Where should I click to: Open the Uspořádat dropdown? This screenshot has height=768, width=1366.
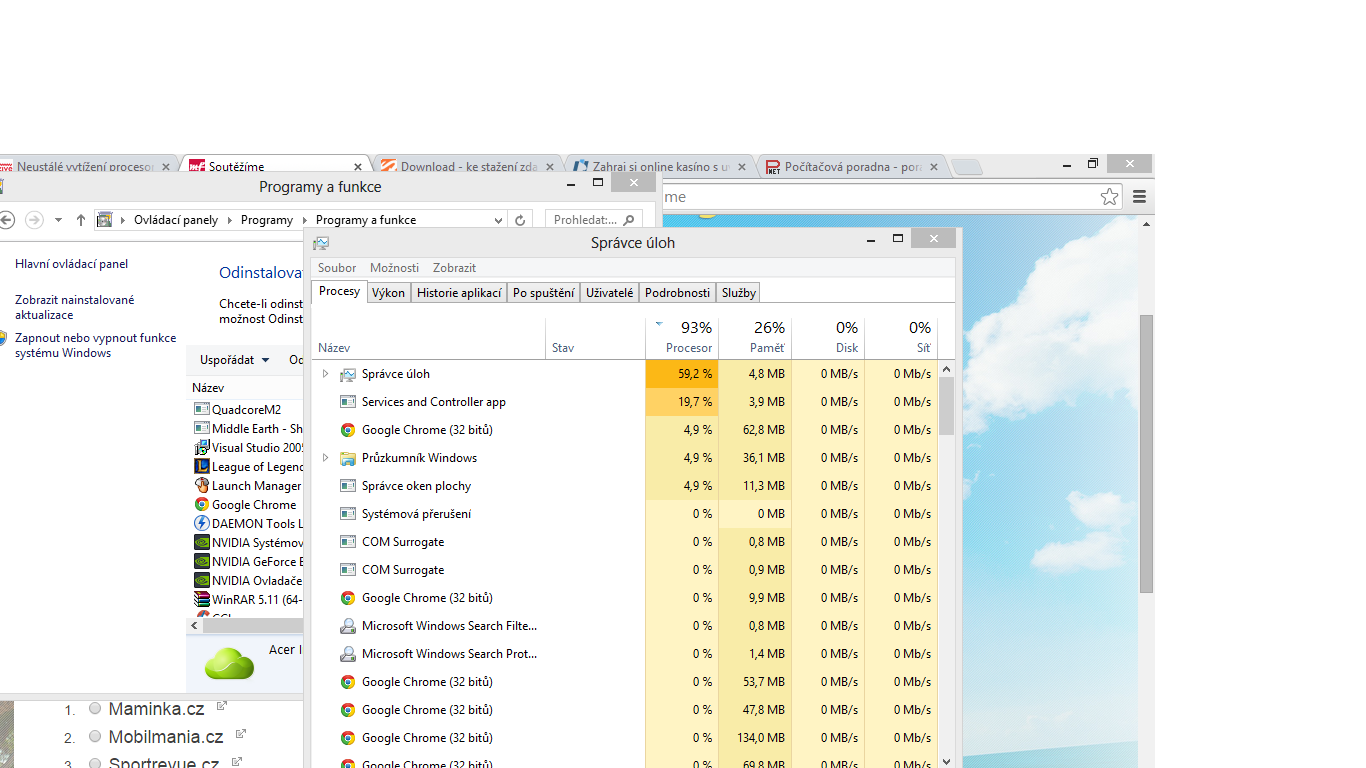pos(235,360)
